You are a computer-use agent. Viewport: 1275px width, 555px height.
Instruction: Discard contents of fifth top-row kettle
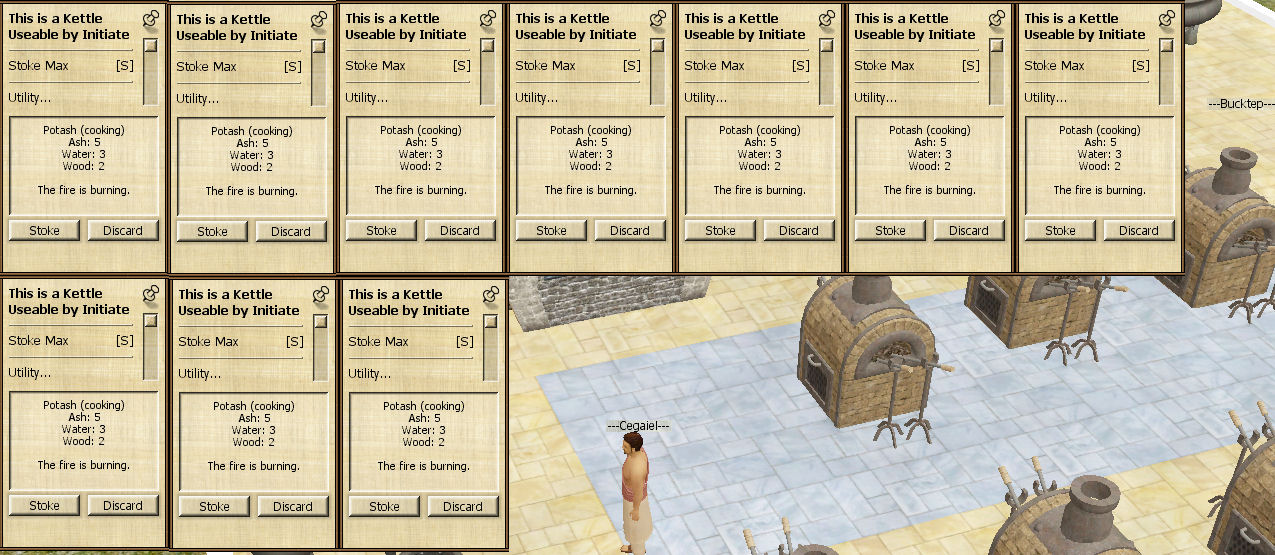pos(799,230)
